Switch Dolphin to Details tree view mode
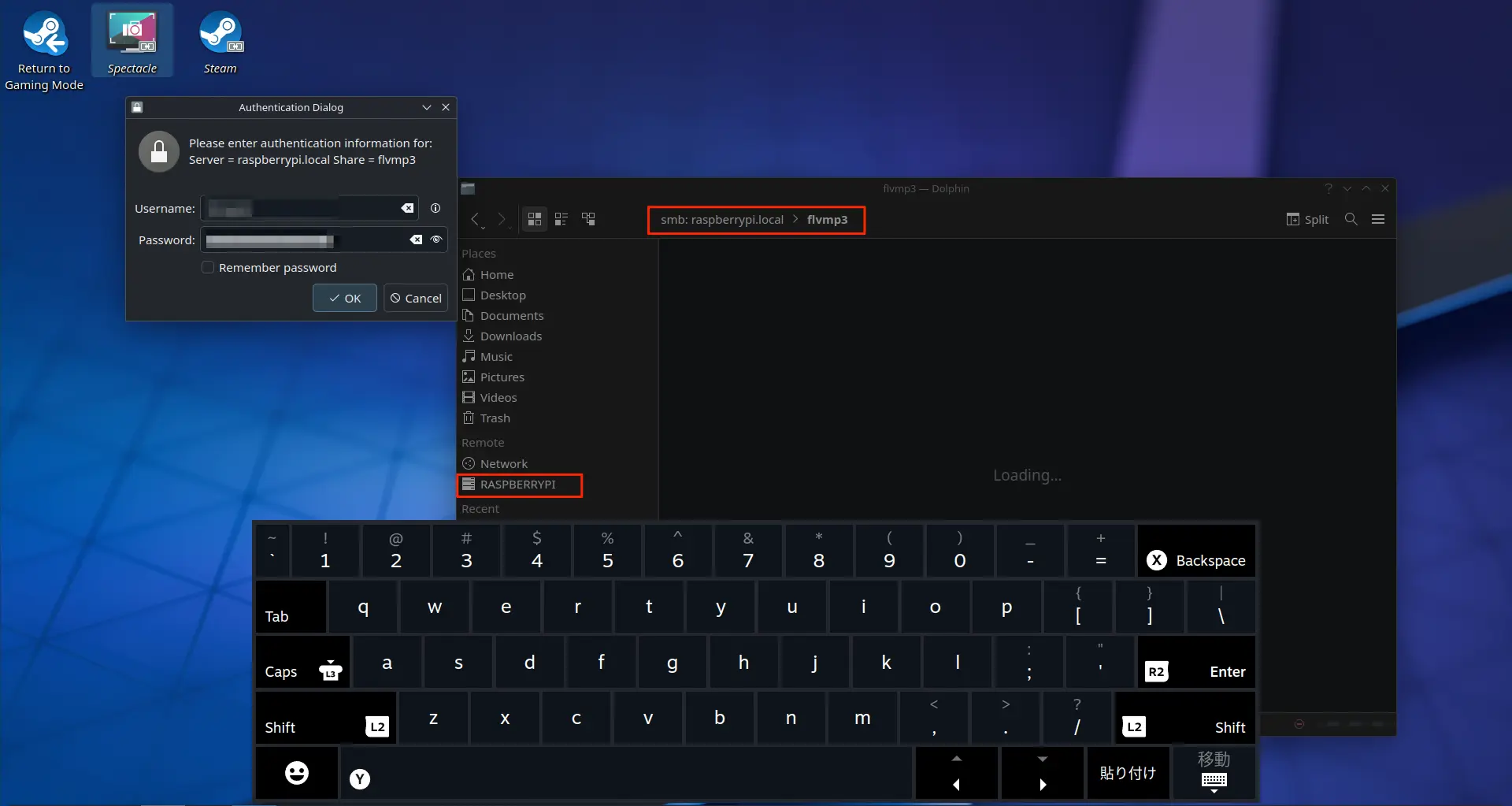 (588, 219)
